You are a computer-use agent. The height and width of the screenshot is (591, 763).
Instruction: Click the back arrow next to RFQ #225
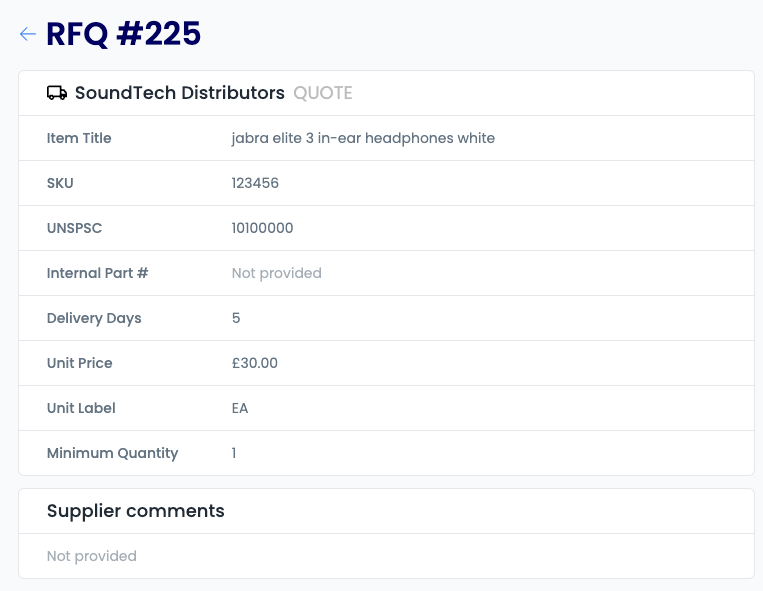(28, 34)
